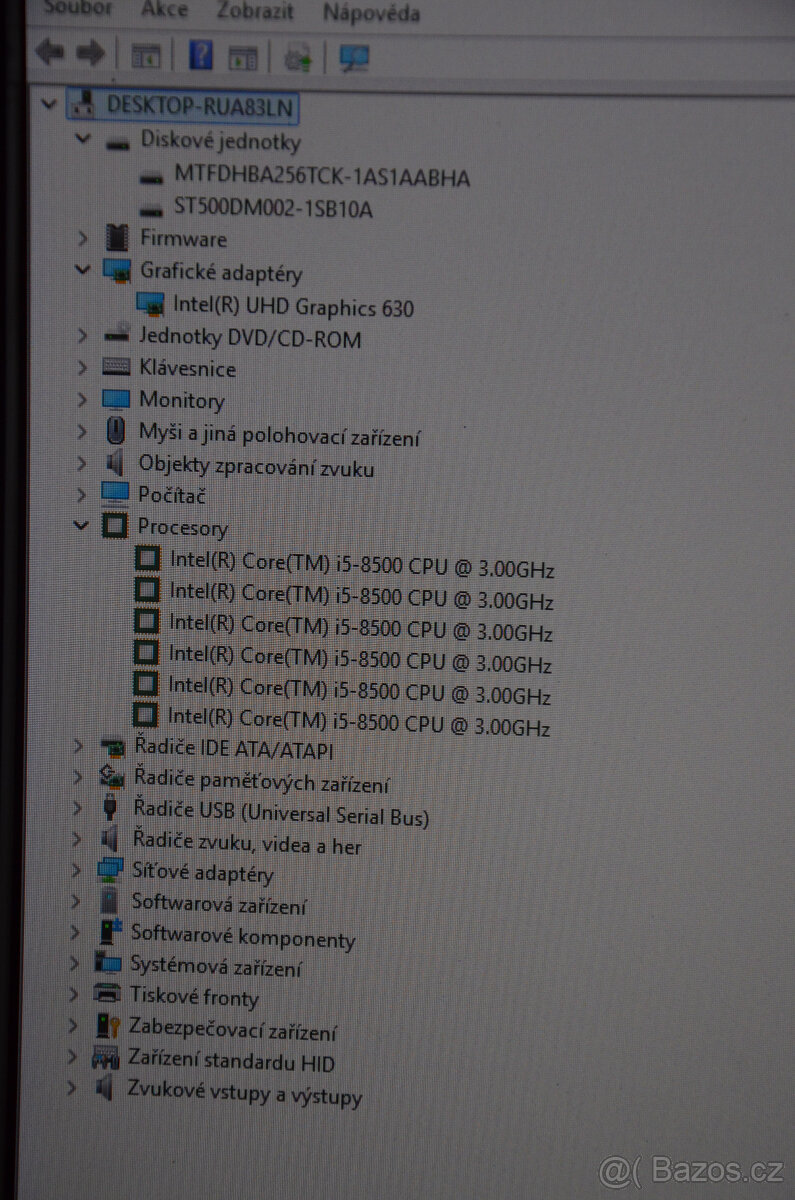Expand Řadiče zvuku, videa a her
This screenshot has width=795, height=1200.
point(76,839)
